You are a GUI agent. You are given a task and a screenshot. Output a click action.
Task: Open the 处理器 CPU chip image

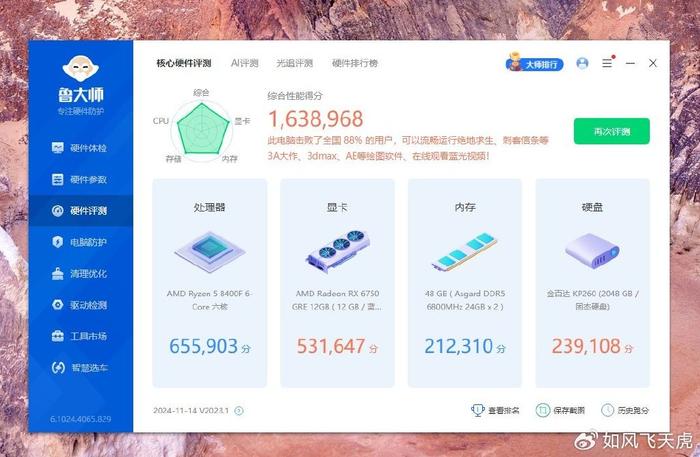[x=210, y=251]
